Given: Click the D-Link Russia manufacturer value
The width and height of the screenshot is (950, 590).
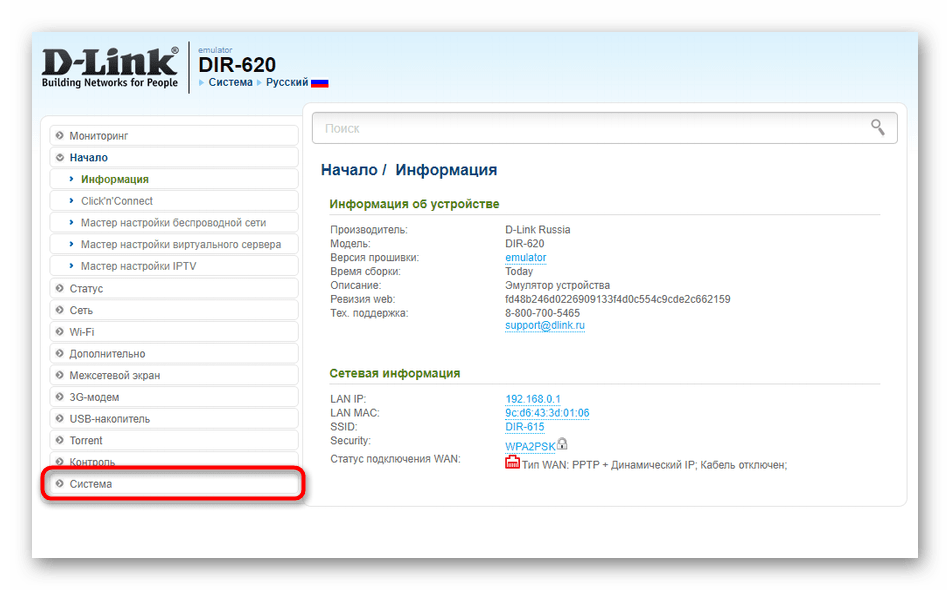Looking at the screenshot, I should coord(537,230).
